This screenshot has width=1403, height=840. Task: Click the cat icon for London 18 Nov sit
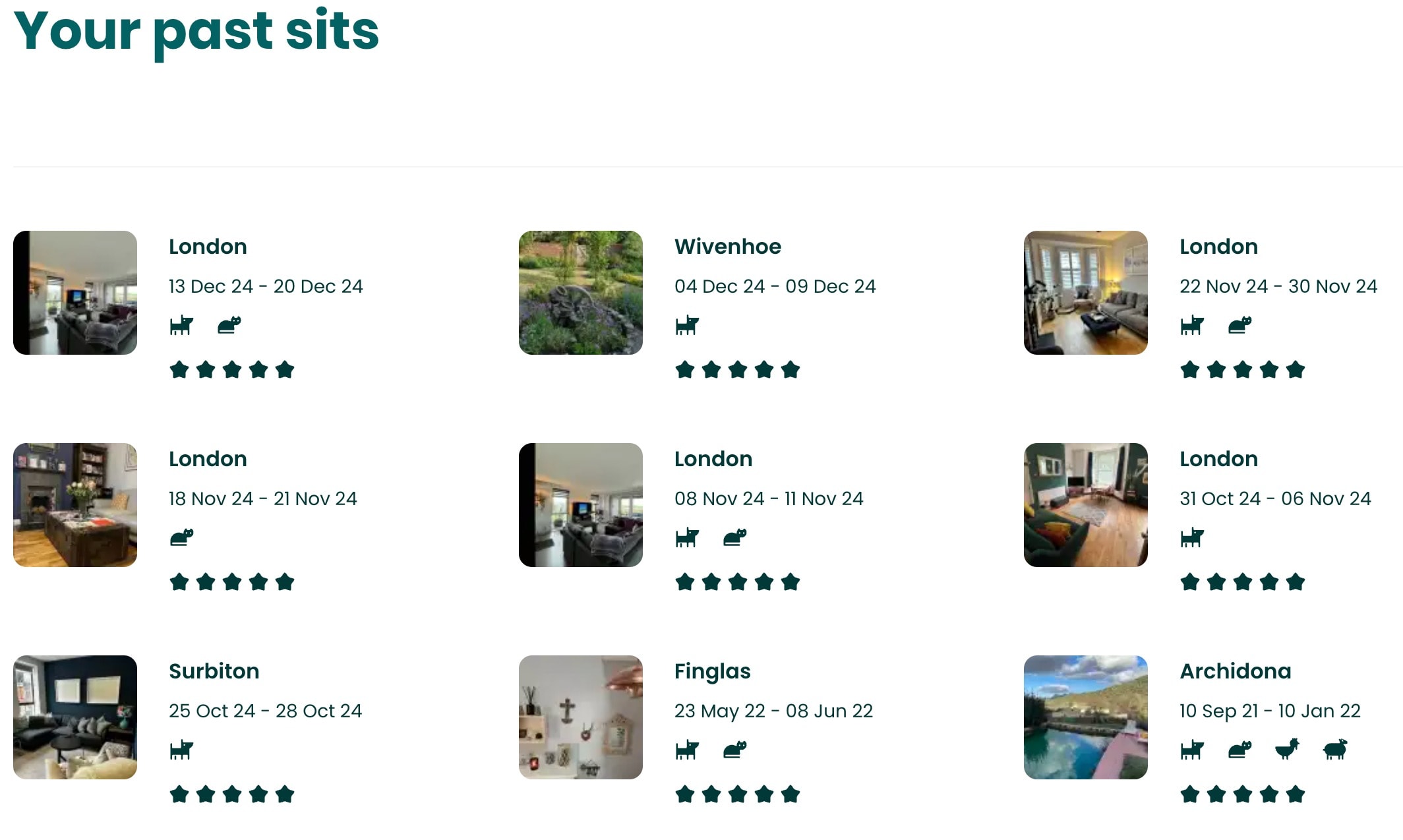[182, 538]
